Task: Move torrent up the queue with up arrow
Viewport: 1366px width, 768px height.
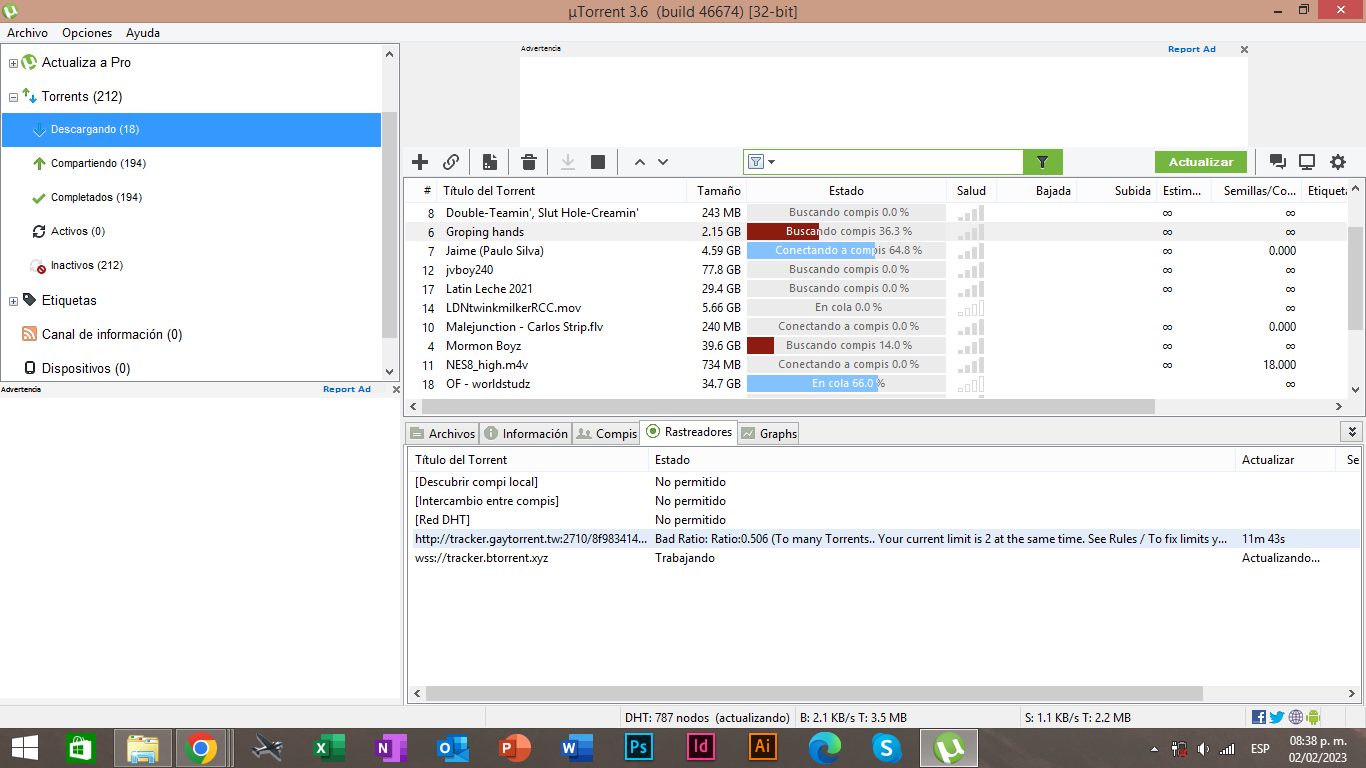Action: tap(640, 162)
